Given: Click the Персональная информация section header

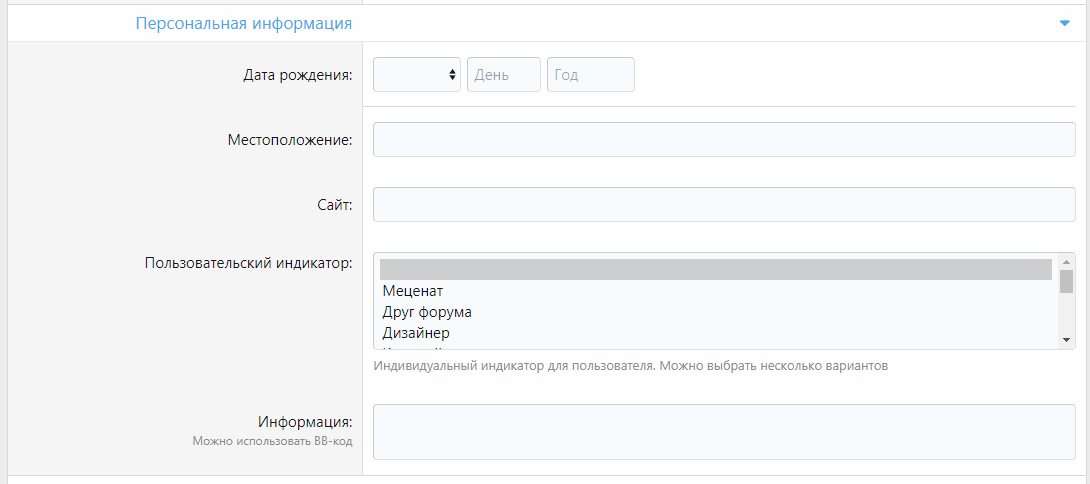Looking at the screenshot, I should [244, 23].
